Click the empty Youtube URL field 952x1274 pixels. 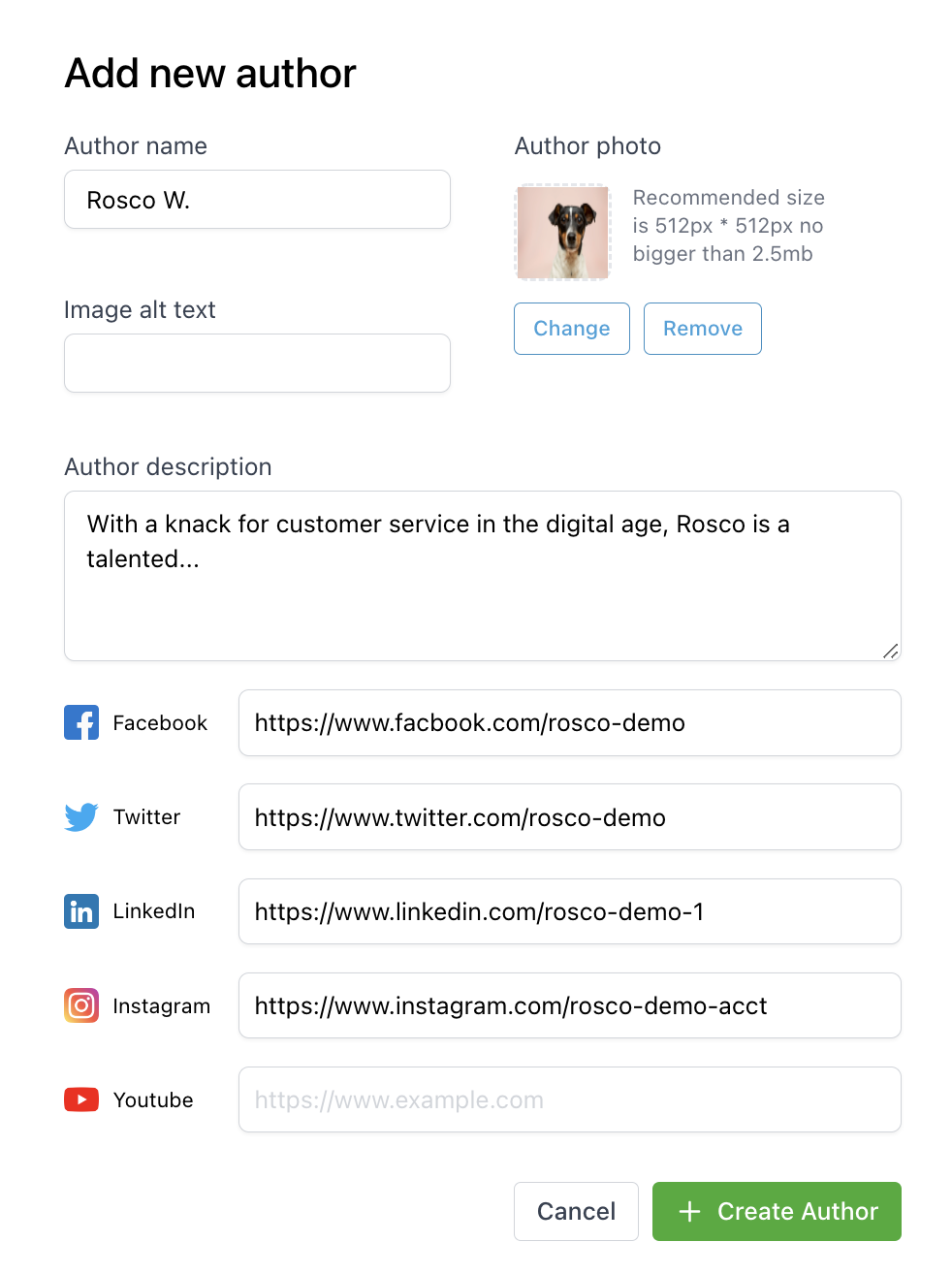(x=570, y=1099)
